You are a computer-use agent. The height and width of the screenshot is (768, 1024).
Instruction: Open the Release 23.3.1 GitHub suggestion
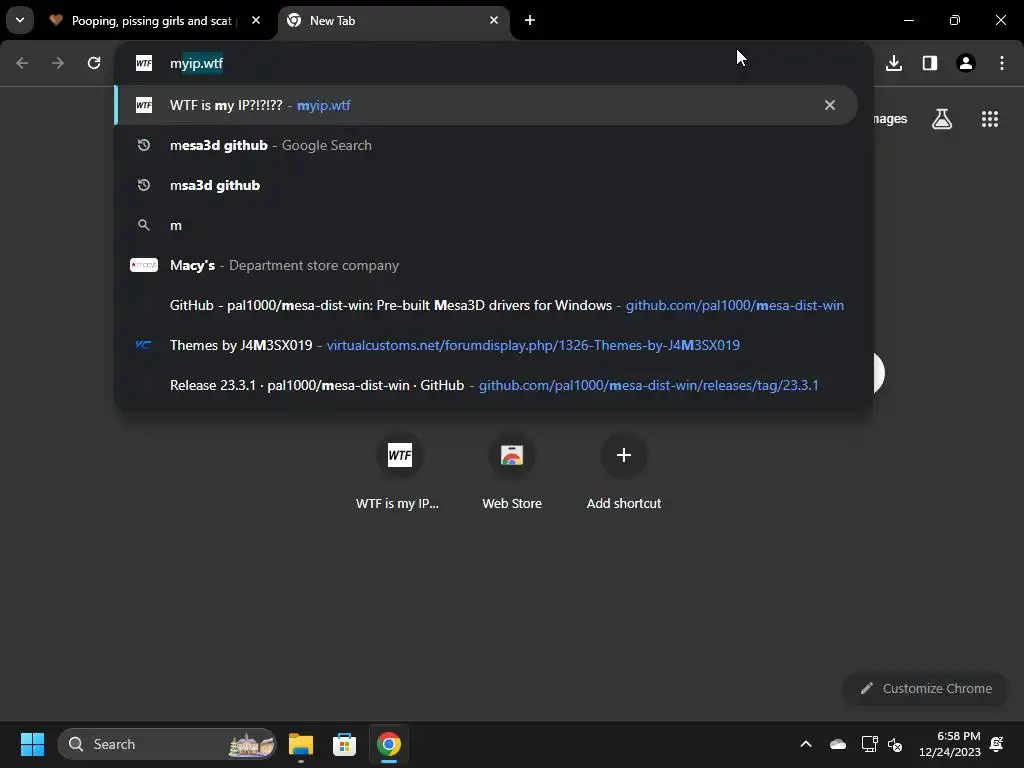(x=486, y=385)
